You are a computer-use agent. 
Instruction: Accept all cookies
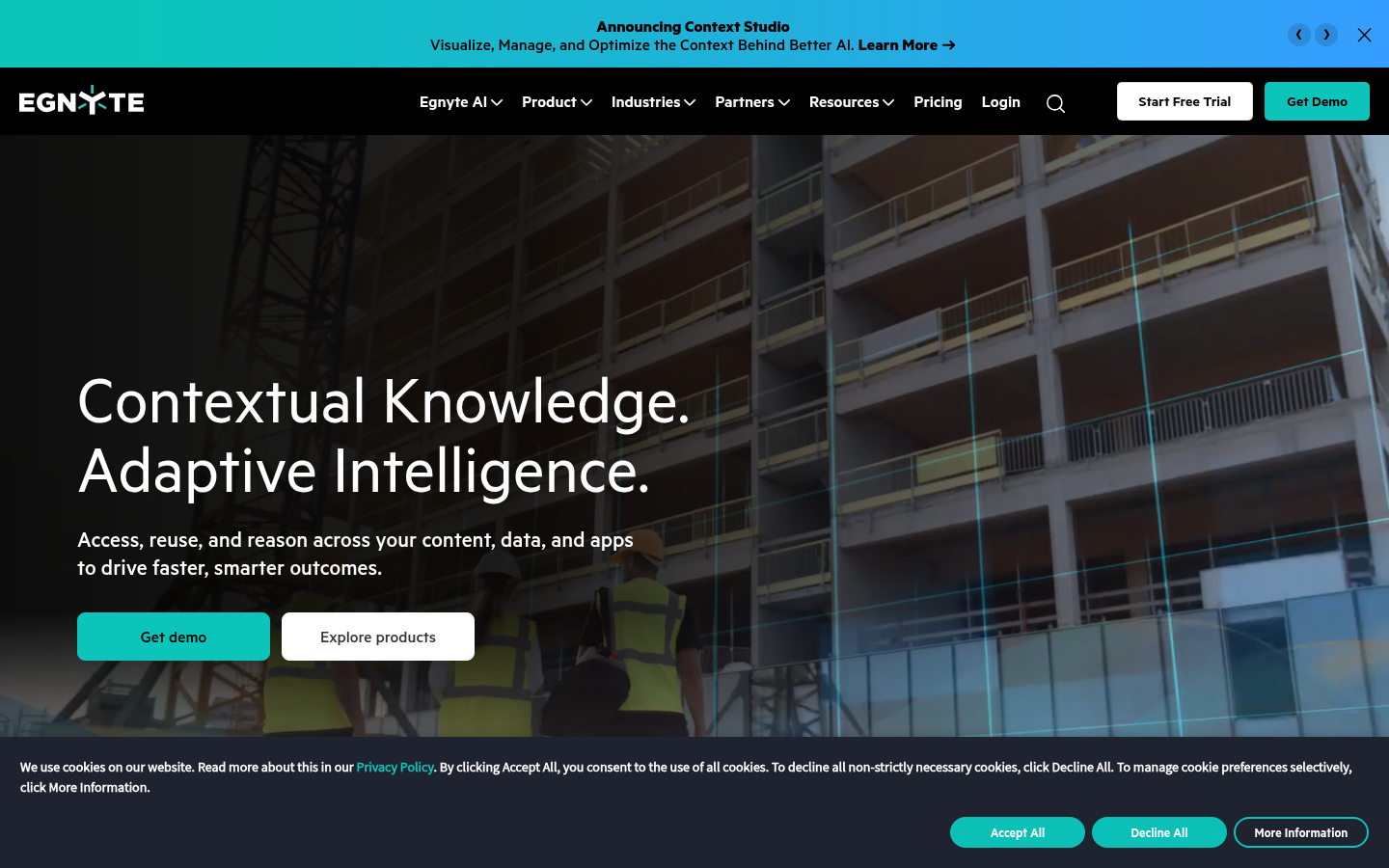[1018, 832]
